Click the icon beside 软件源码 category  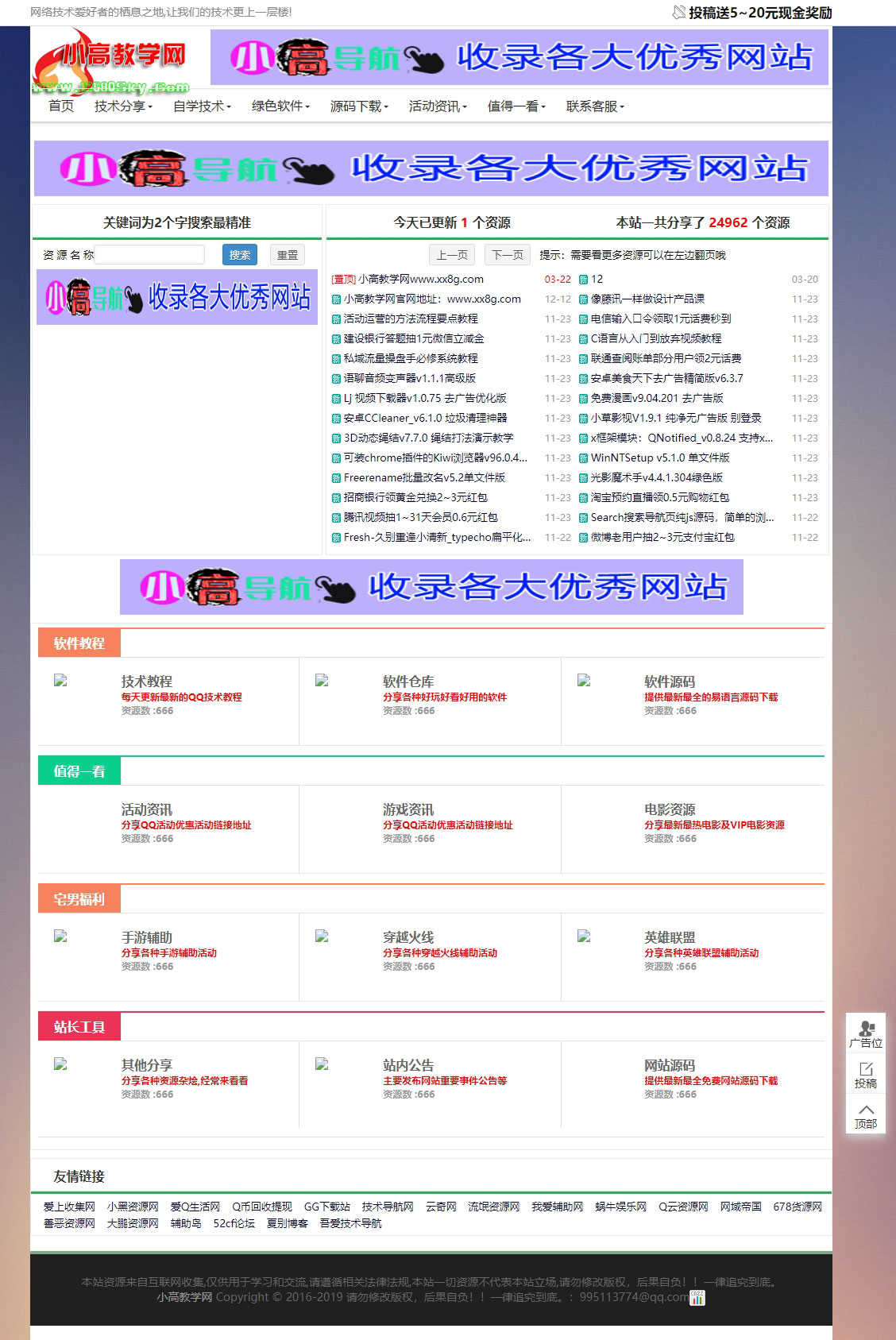pos(584,680)
